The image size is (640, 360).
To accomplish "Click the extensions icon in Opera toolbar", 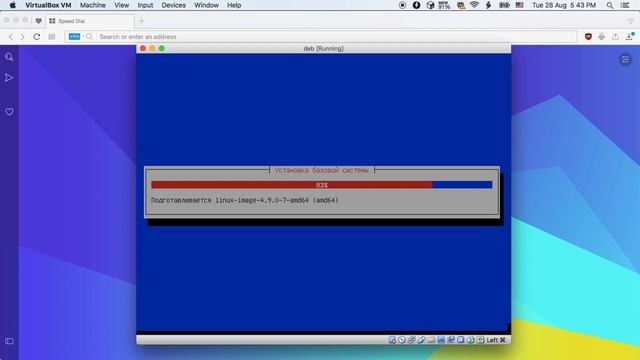I will [x=602, y=37].
